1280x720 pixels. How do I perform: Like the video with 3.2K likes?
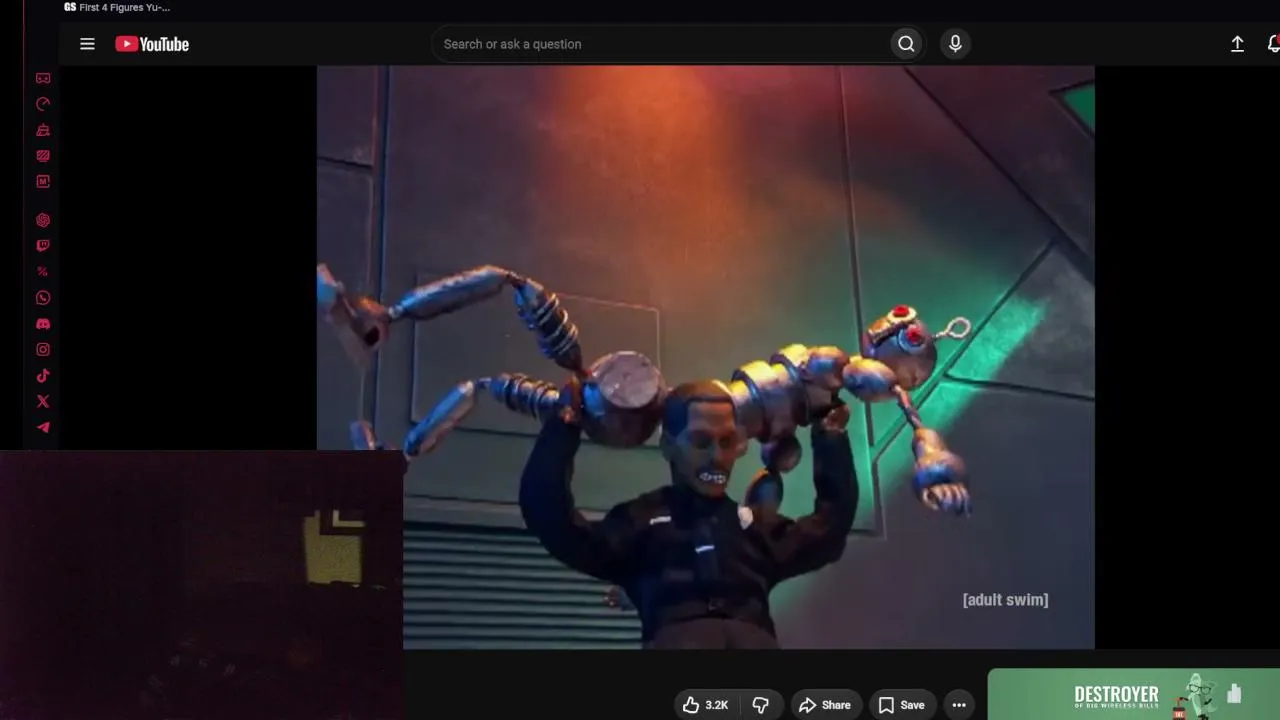(x=706, y=705)
